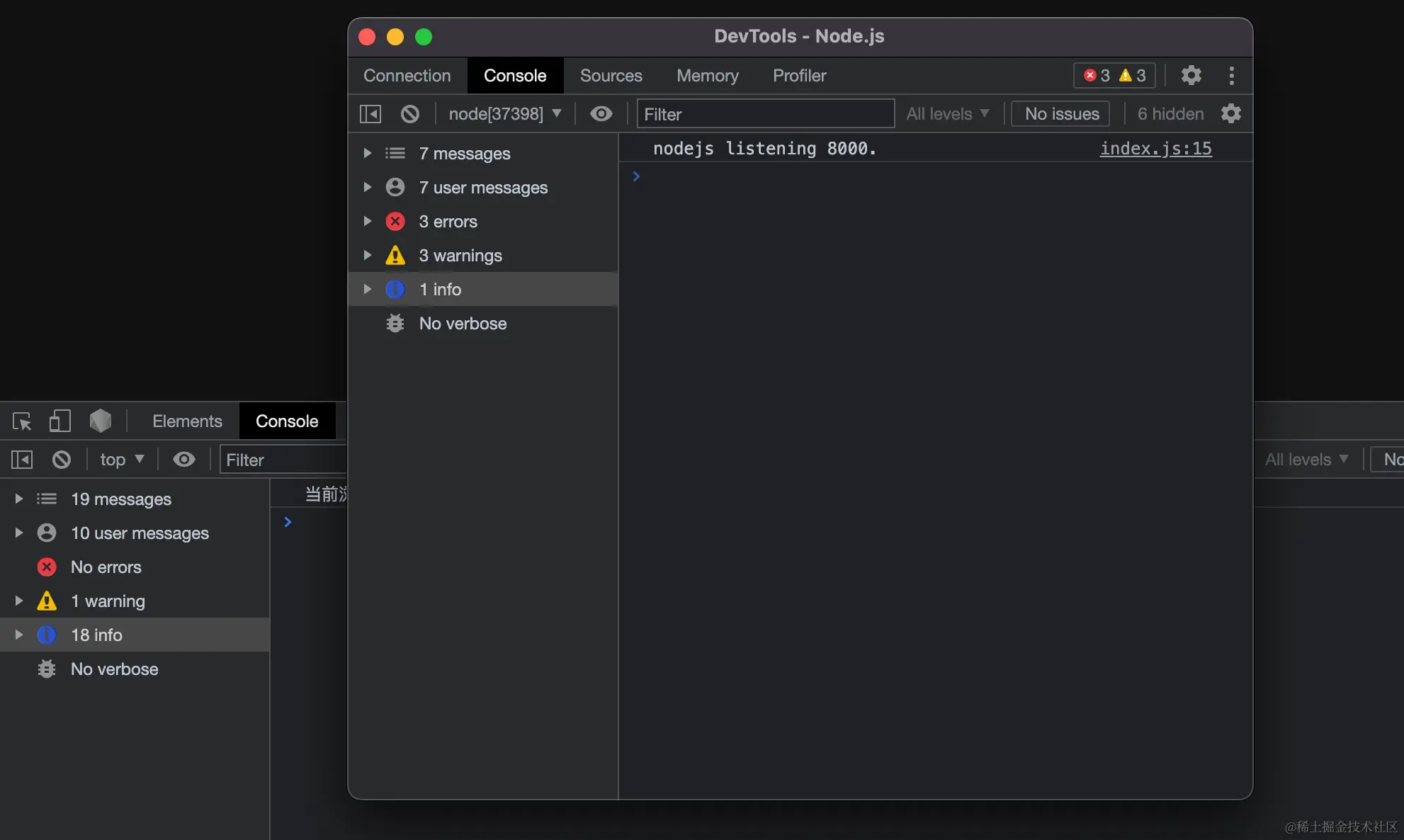Toggle live expression eye in Node.js console
Viewport: 1404px width, 840px height.
(x=601, y=114)
